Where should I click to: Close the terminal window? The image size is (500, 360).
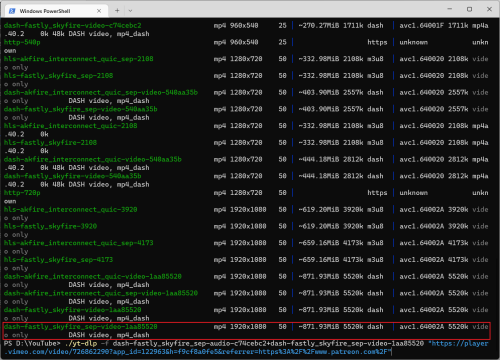click(x=489, y=9)
